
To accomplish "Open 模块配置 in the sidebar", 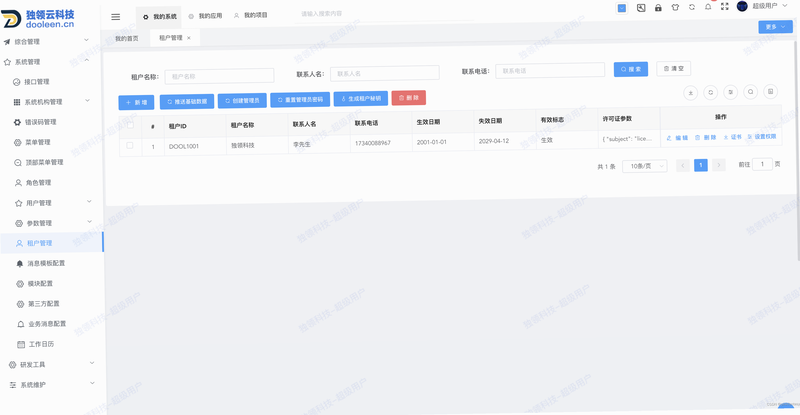I will [40, 283].
